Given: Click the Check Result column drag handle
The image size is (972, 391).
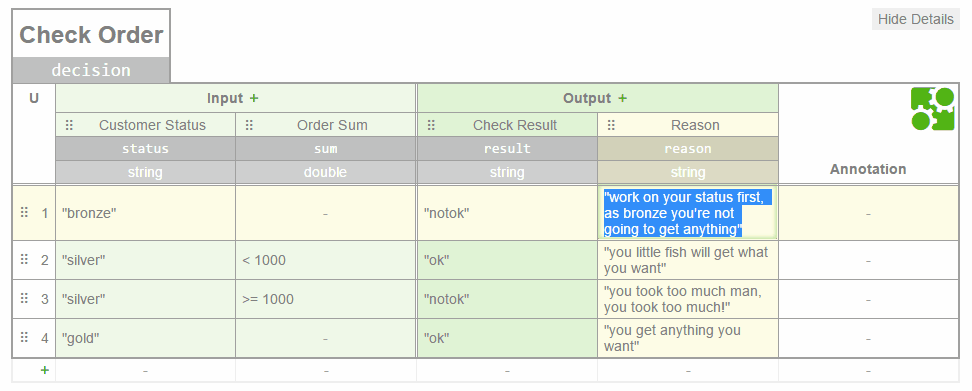Looking at the screenshot, I should point(431,125).
